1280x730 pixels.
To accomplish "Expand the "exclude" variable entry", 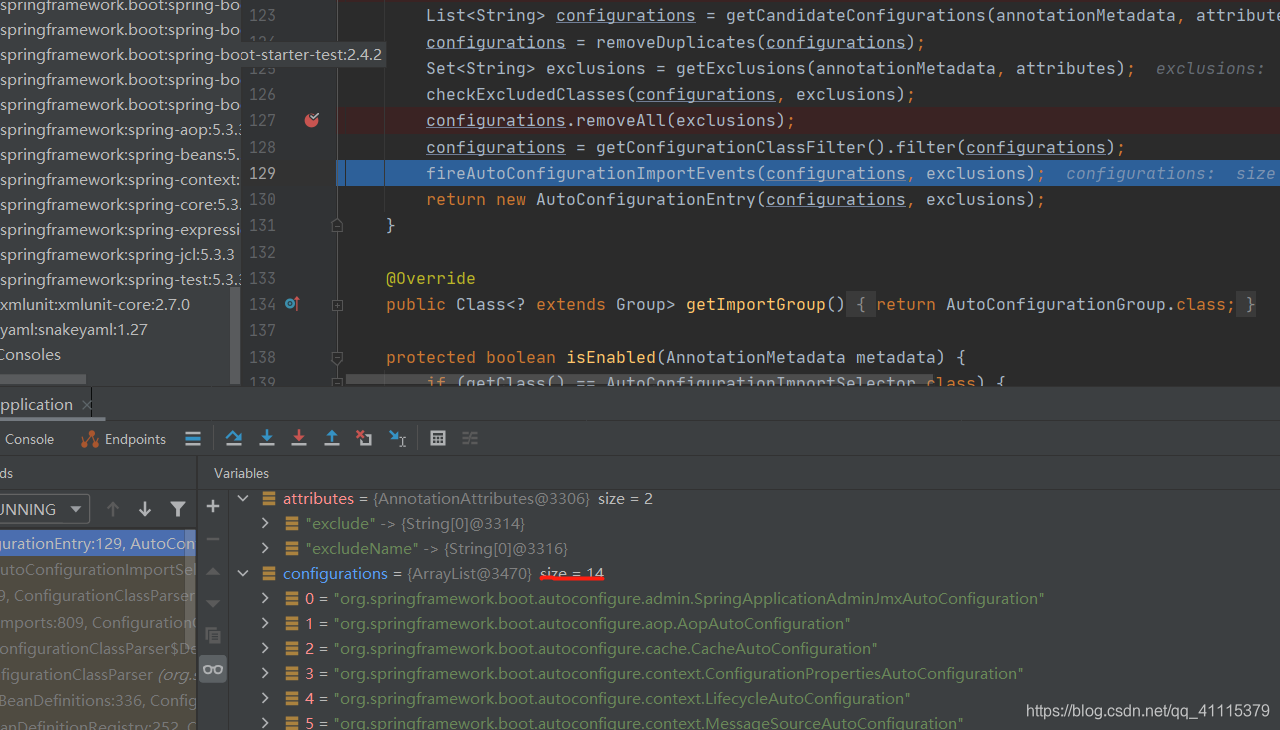I will (265, 523).
